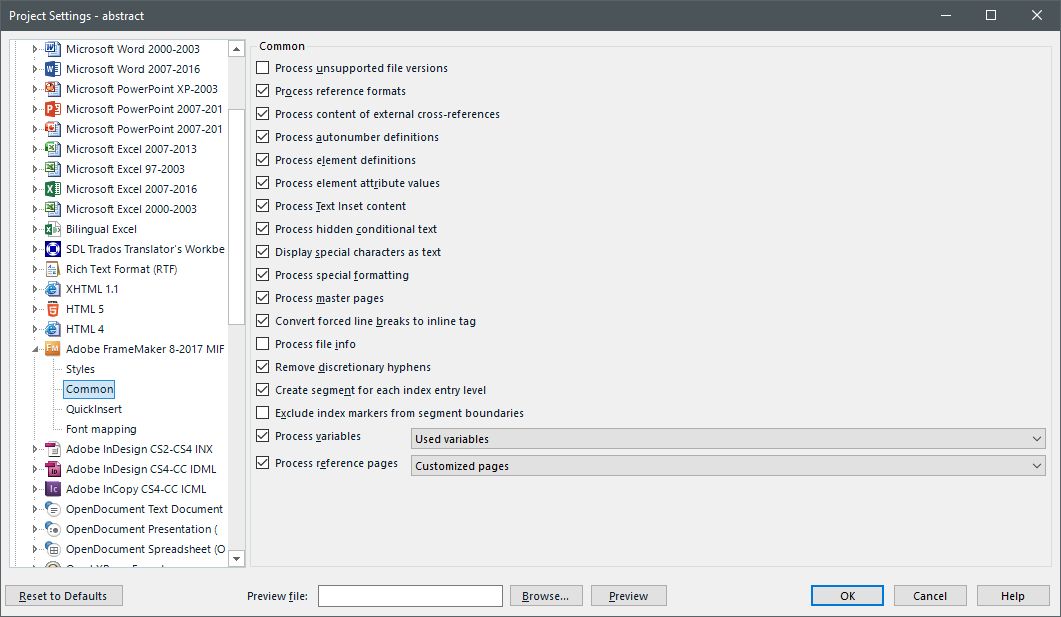The height and width of the screenshot is (617, 1061).
Task: Click the tree scrollbar up arrow
Action: 236,49
